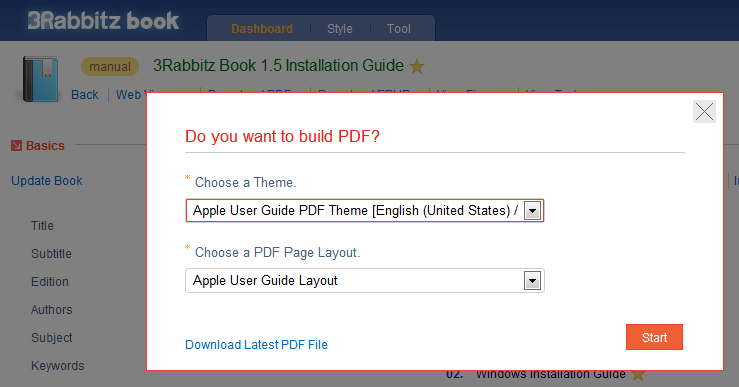
Task: Open the theme dropdown arrow
Action: [x=532, y=211]
